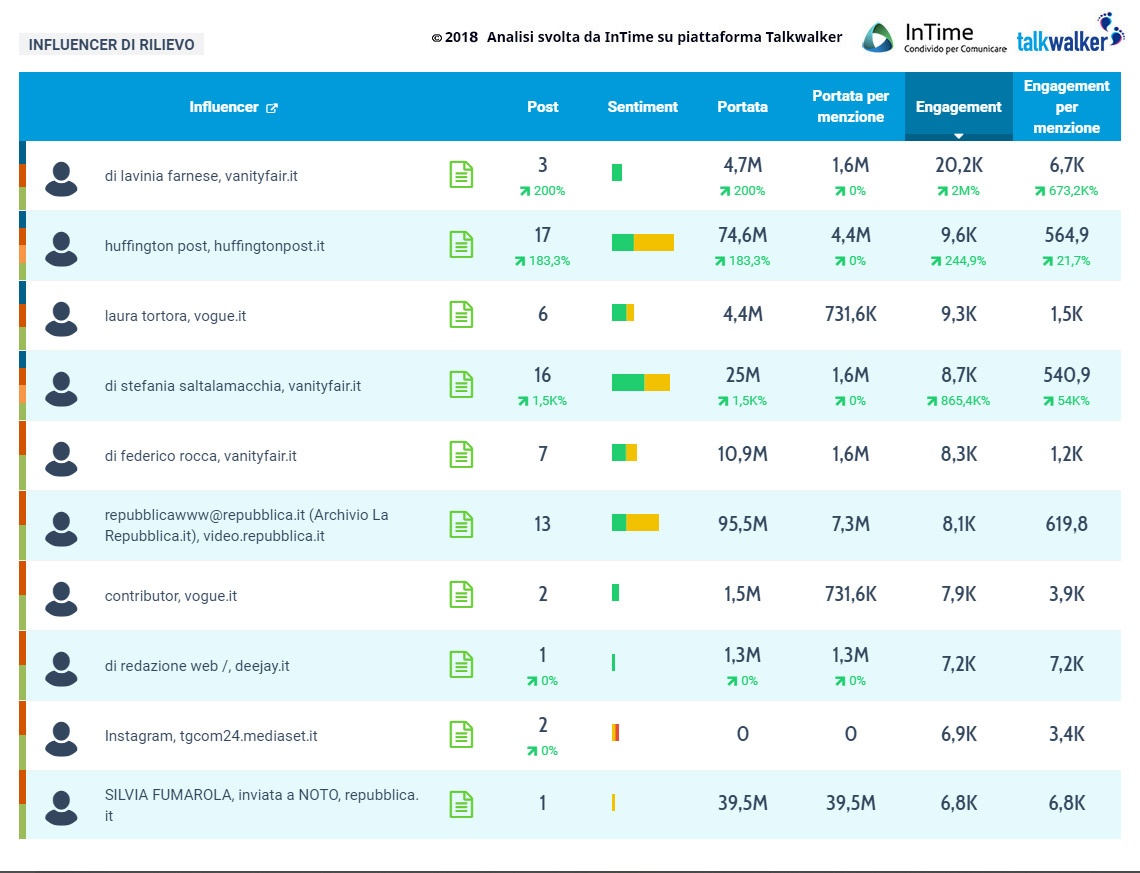The height and width of the screenshot is (873, 1140).
Task: Open document icon for tgcom24.mediaset.it row
Action: (461, 734)
